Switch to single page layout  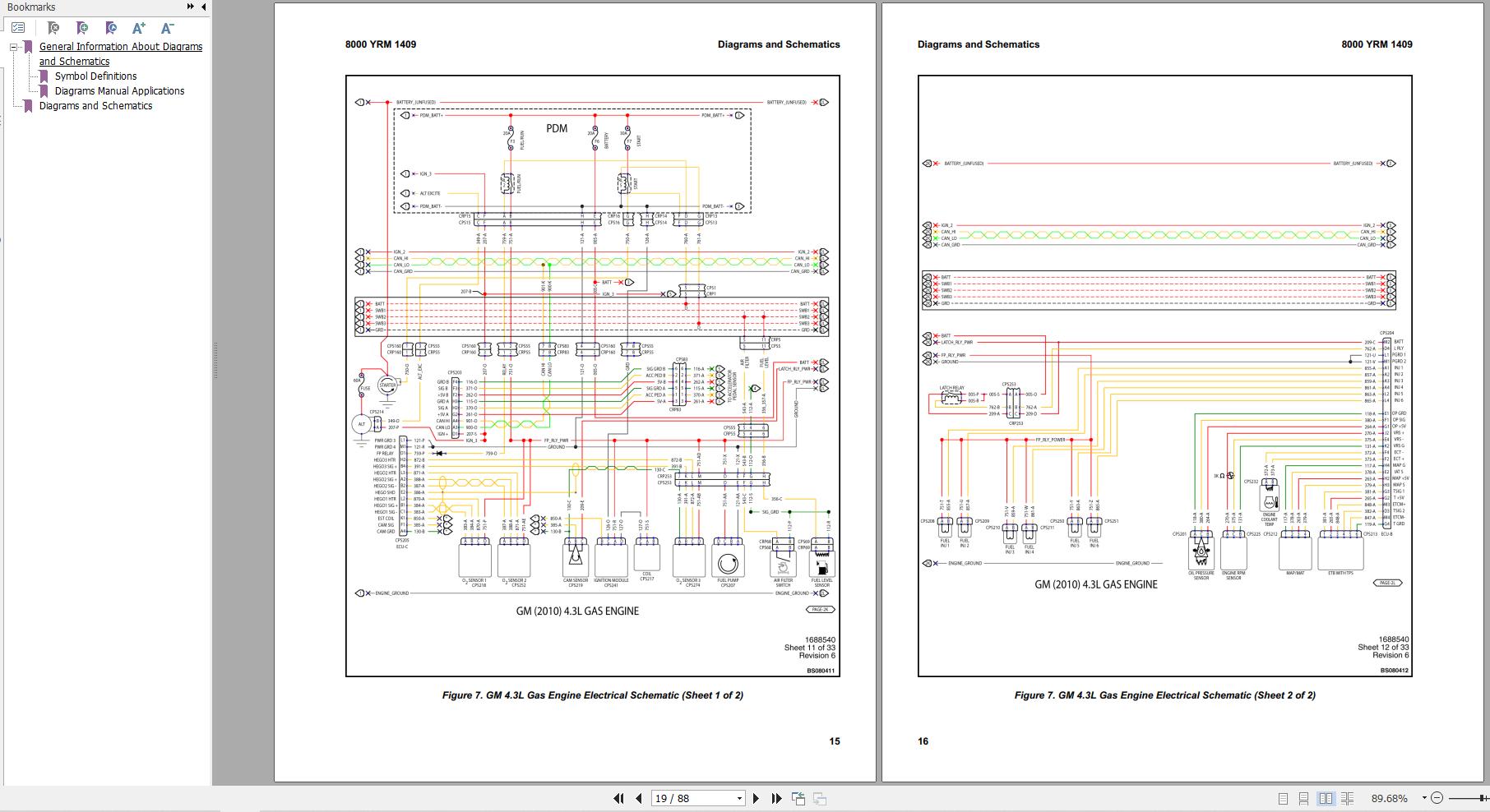pyautogui.click(x=1283, y=798)
